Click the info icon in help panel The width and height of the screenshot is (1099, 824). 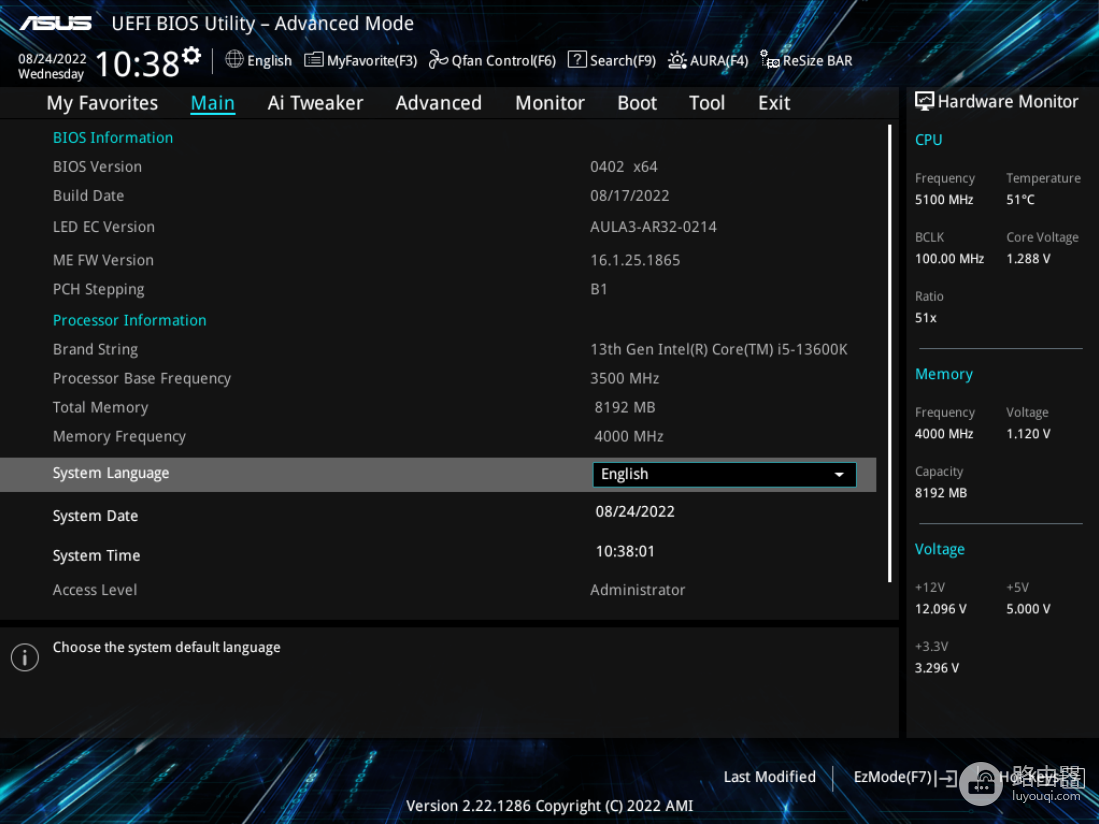coord(25,657)
